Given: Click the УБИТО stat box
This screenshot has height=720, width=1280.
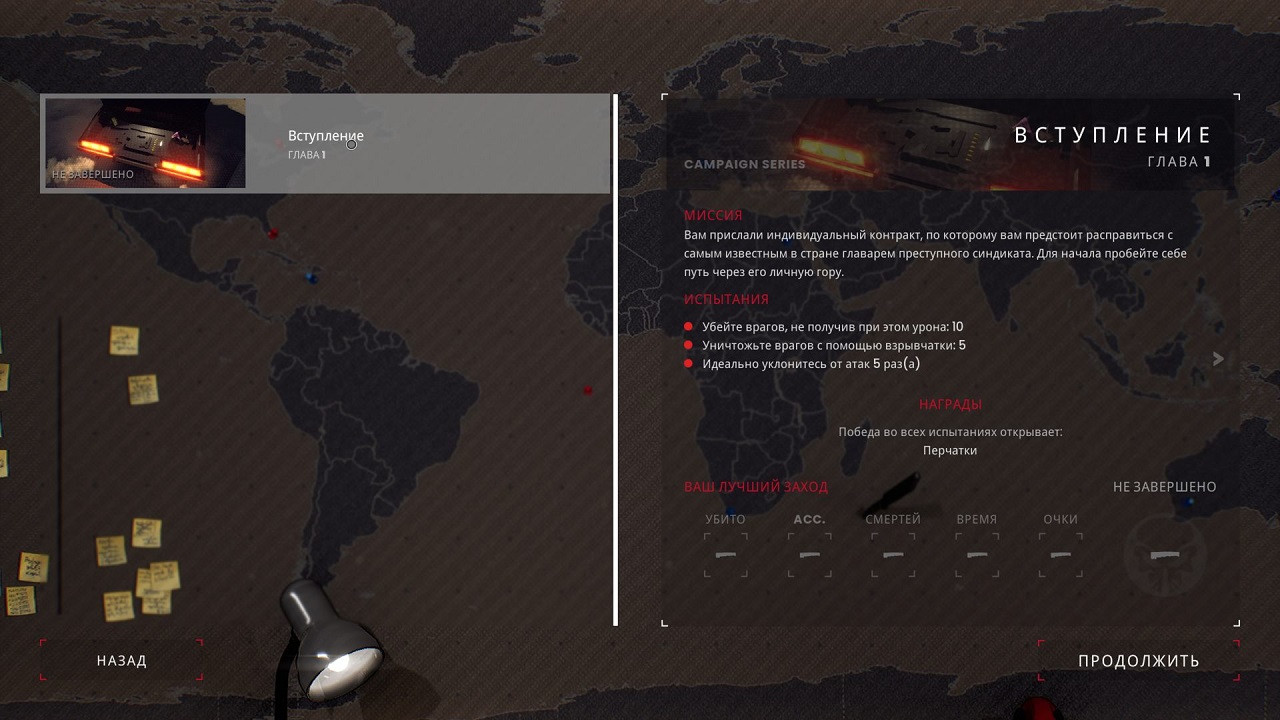Looking at the screenshot, I should (x=725, y=554).
